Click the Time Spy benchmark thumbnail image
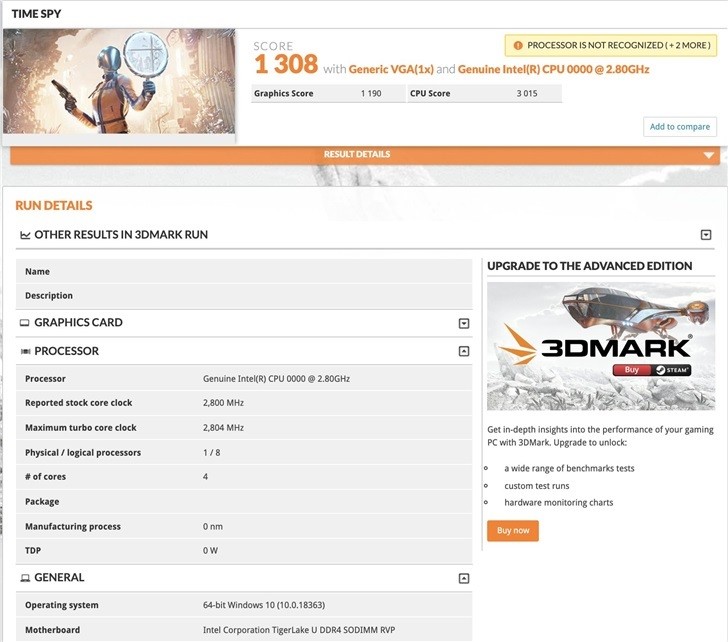The width and height of the screenshot is (728, 642). tap(119, 81)
